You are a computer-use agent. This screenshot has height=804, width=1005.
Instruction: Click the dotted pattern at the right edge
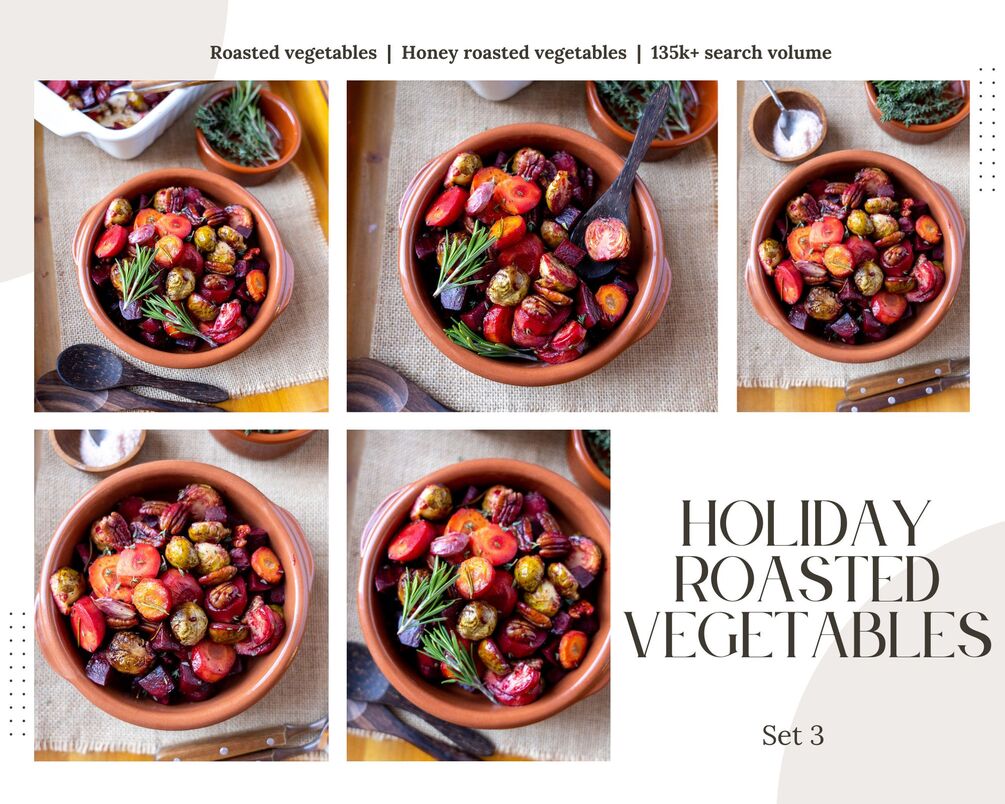click(986, 129)
